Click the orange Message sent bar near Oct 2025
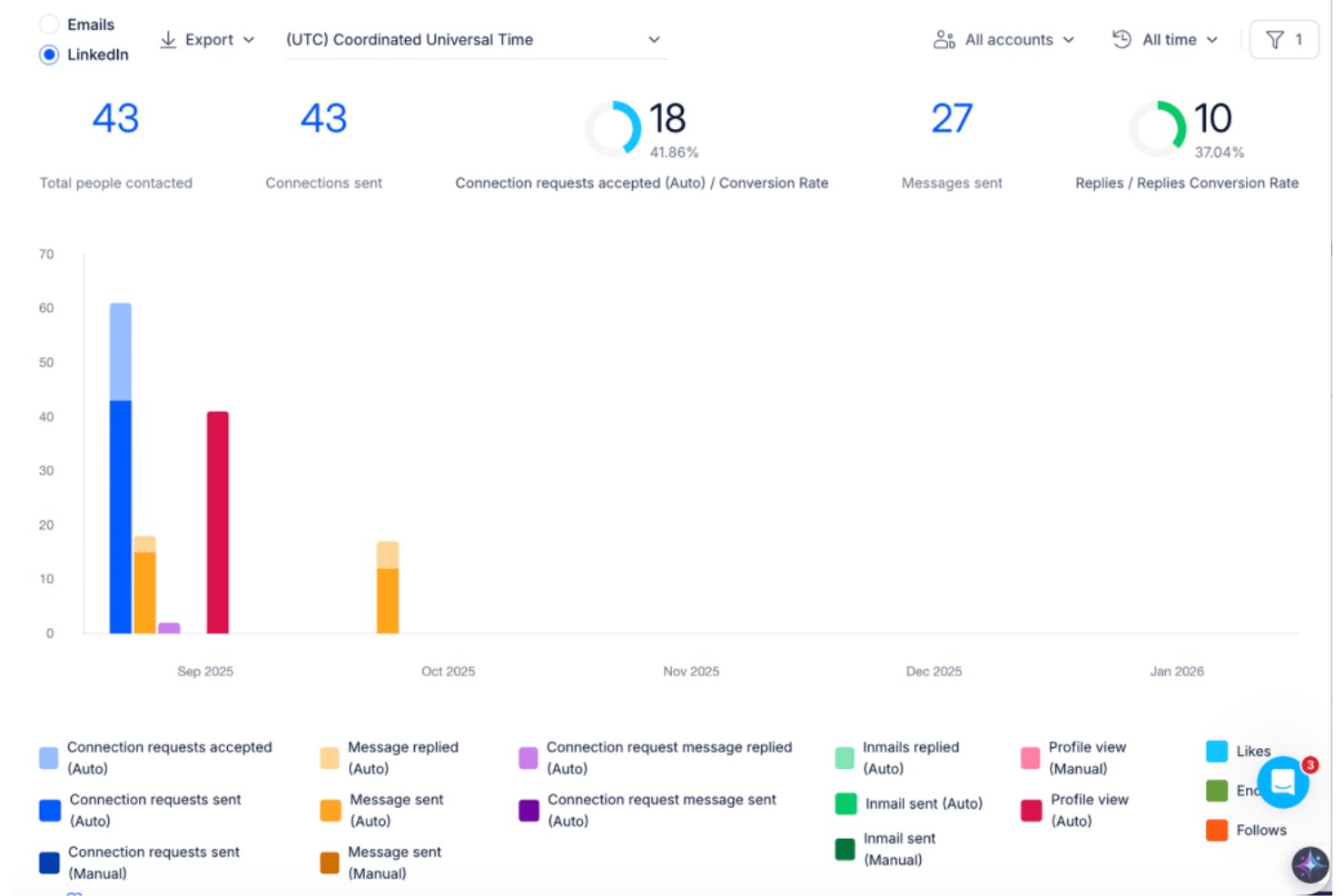Image resolution: width=1344 pixels, height=896 pixels. pos(388,600)
